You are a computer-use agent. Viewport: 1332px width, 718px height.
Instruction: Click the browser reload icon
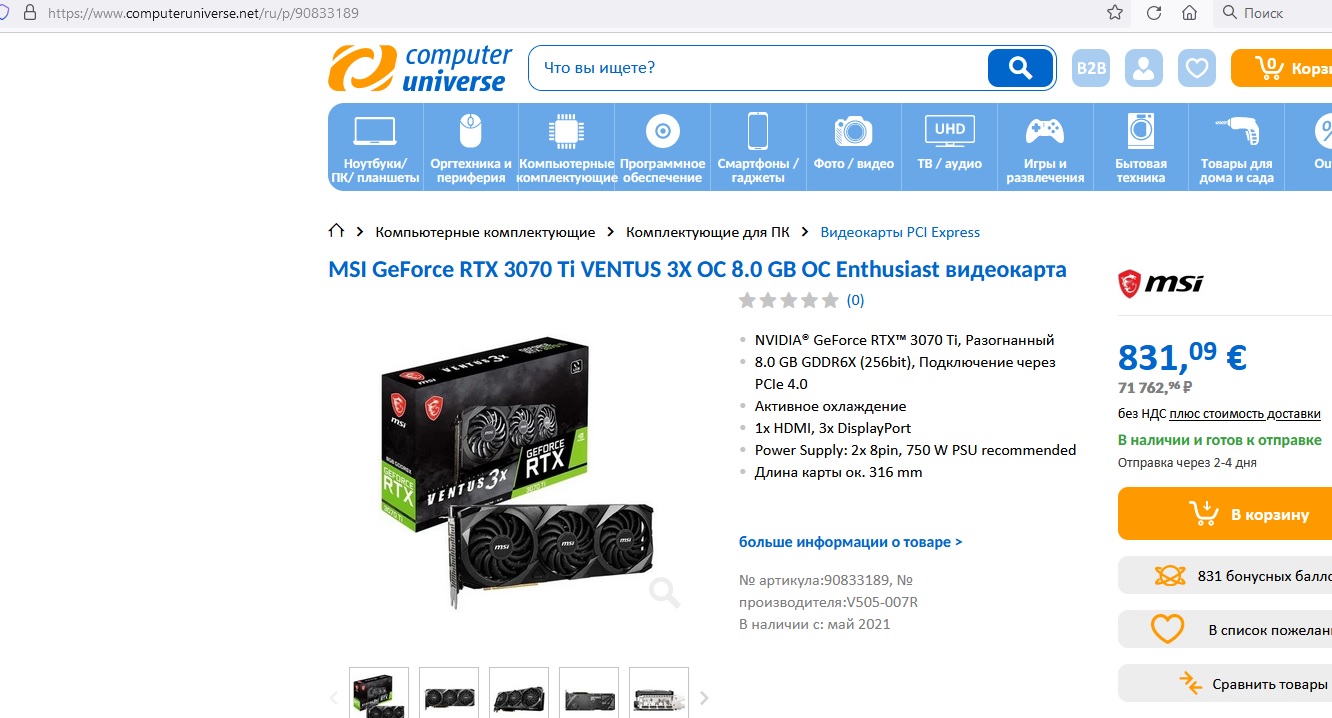click(x=1153, y=13)
